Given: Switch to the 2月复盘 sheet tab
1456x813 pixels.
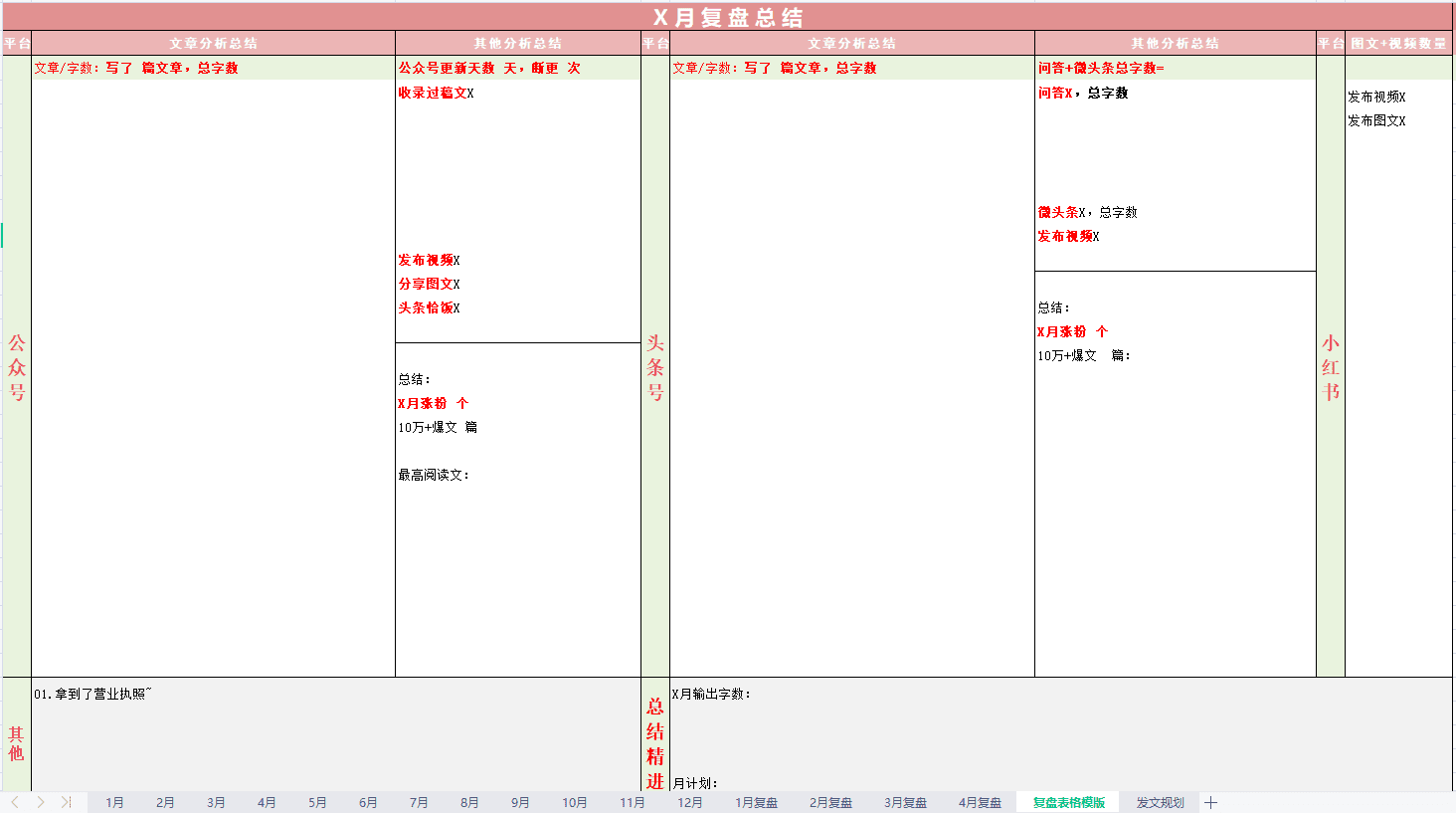Looking at the screenshot, I should pyautogui.click(x=830, y=802).
